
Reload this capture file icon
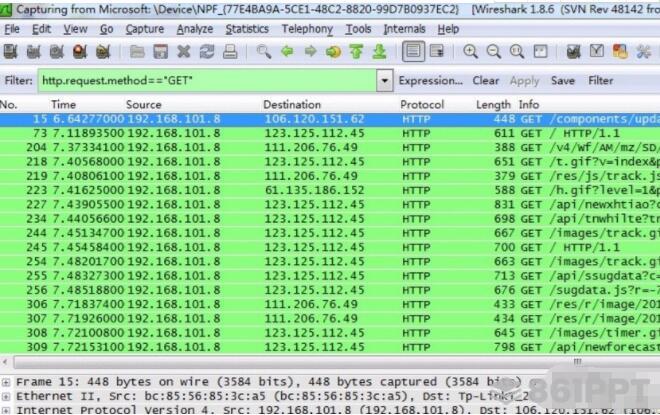pyautogui.click(x=207, y=52)
